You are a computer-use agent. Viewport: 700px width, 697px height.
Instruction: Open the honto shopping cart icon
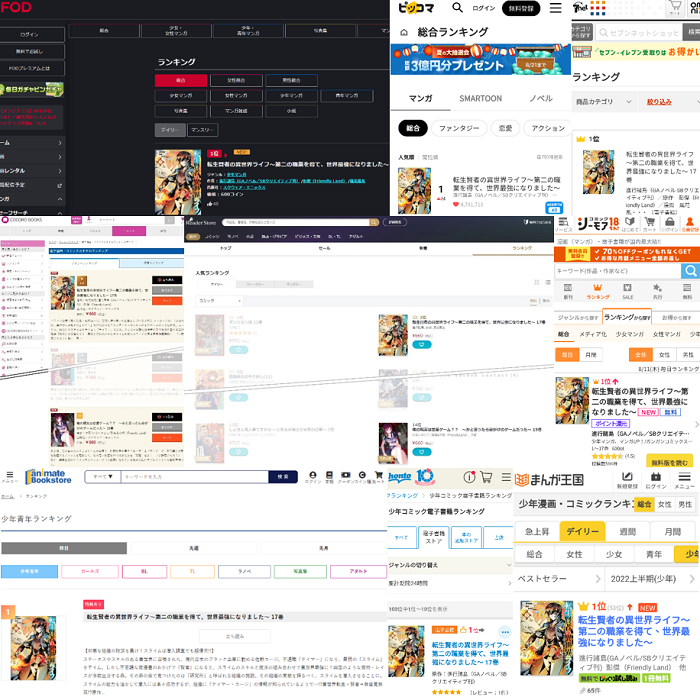(x=486, y=477)
